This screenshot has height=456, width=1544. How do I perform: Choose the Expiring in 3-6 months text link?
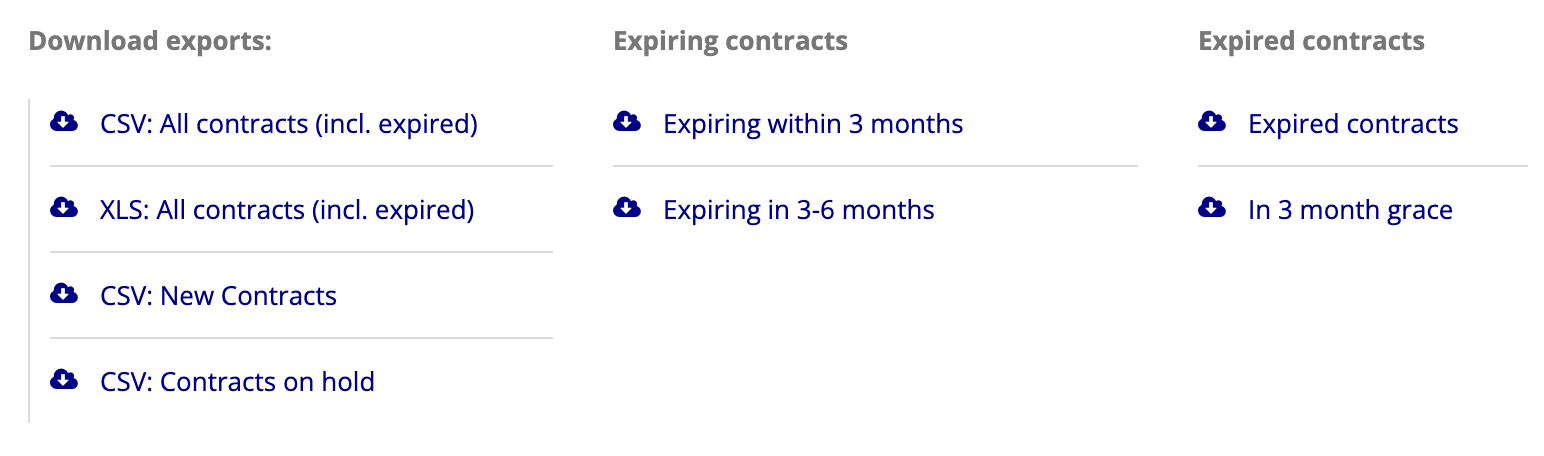pos(799,210)
